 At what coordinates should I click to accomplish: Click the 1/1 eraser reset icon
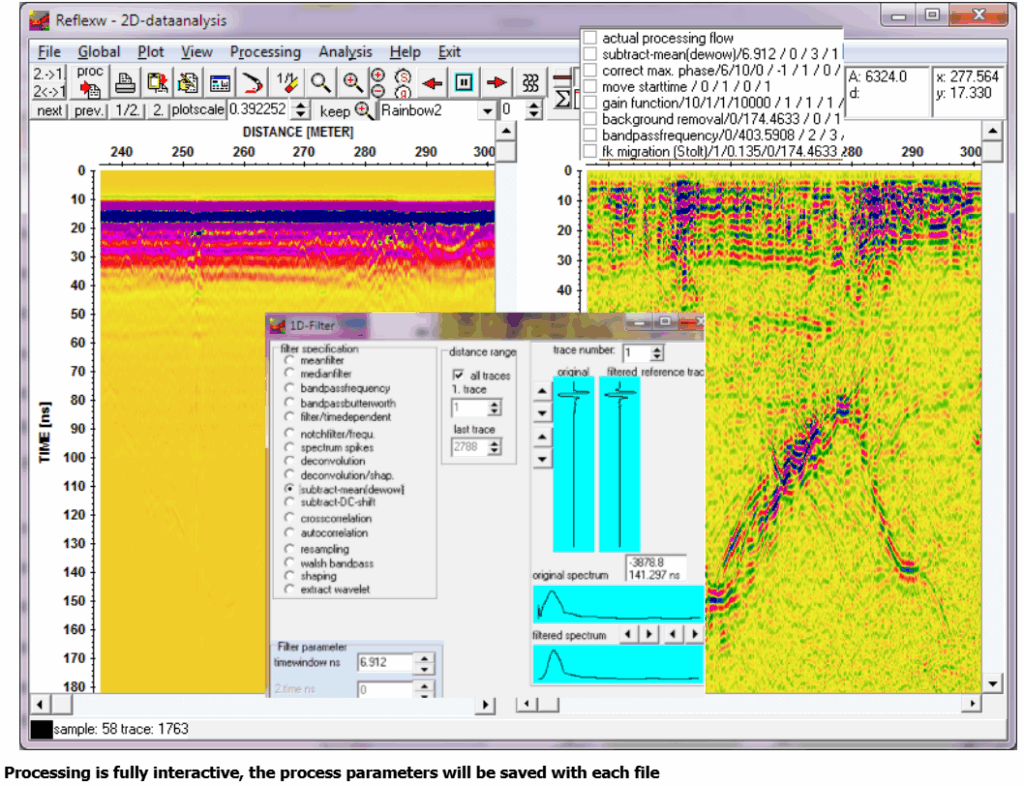(287, 83)
